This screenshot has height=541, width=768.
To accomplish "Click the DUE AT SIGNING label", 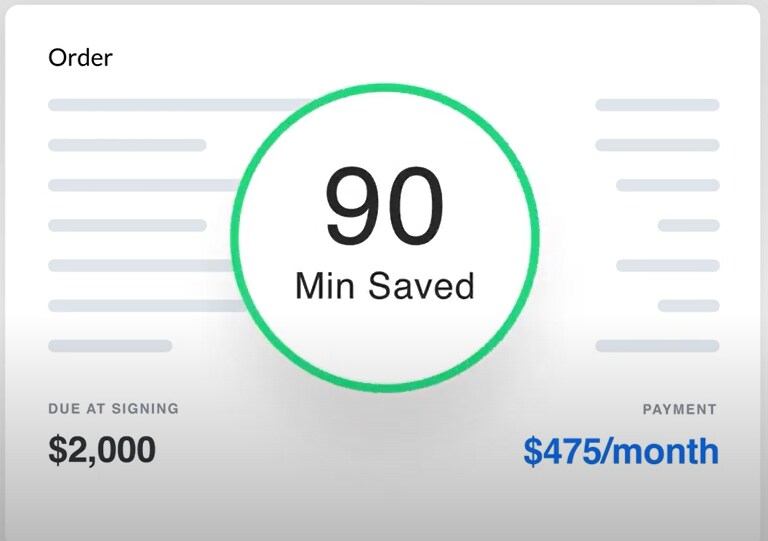I will pyautogui.click(x=114, y=408).
